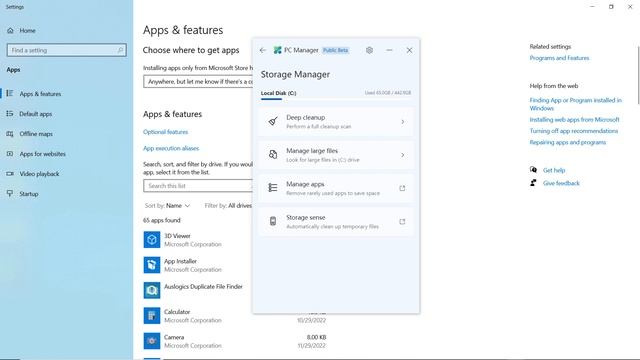
Task: Open 'Installing web apps from Microsoft' link
Action: pos(574,120)
